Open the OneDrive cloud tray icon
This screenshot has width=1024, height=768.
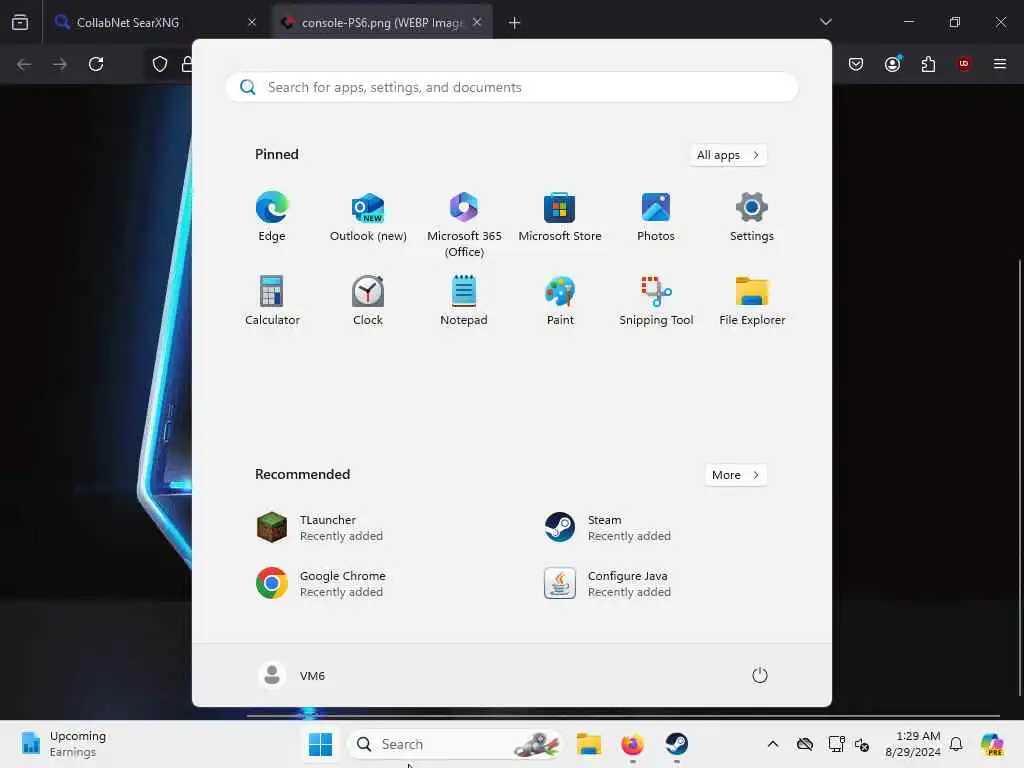click(x=805, y=744)
